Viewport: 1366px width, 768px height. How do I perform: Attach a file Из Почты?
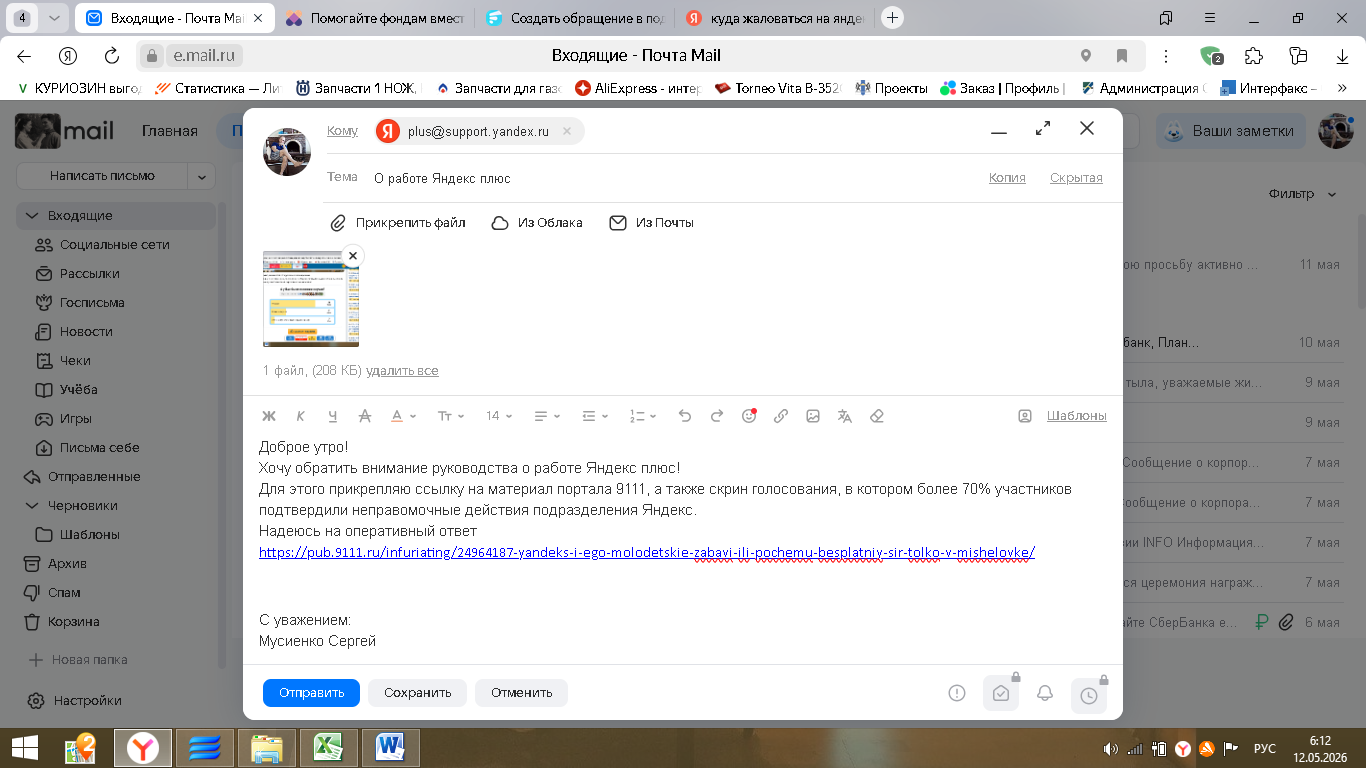point(651,223)
